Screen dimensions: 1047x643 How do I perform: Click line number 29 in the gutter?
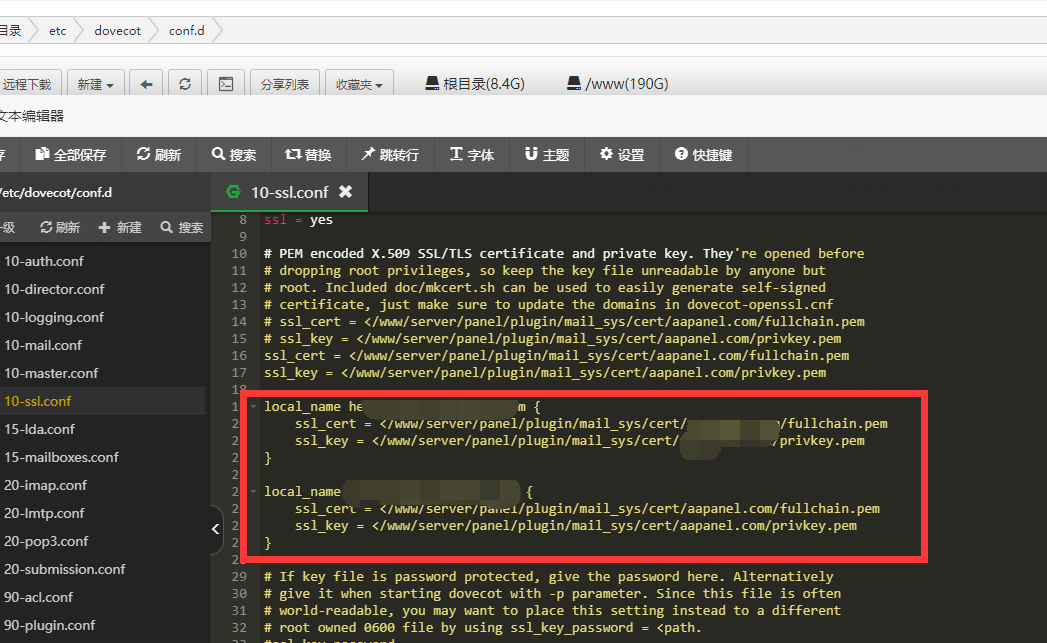(x=239, y=577)
